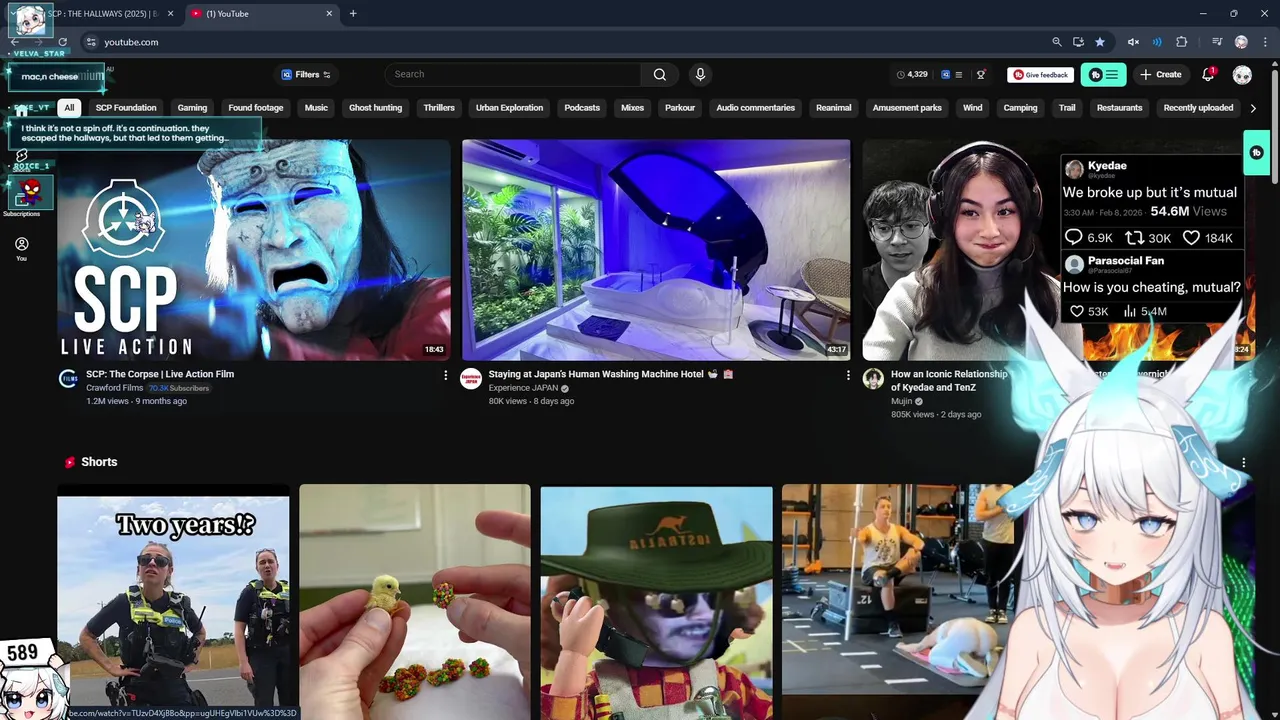
Task: Select the Urban Exploration chip
Action: (x=509, y=108)
